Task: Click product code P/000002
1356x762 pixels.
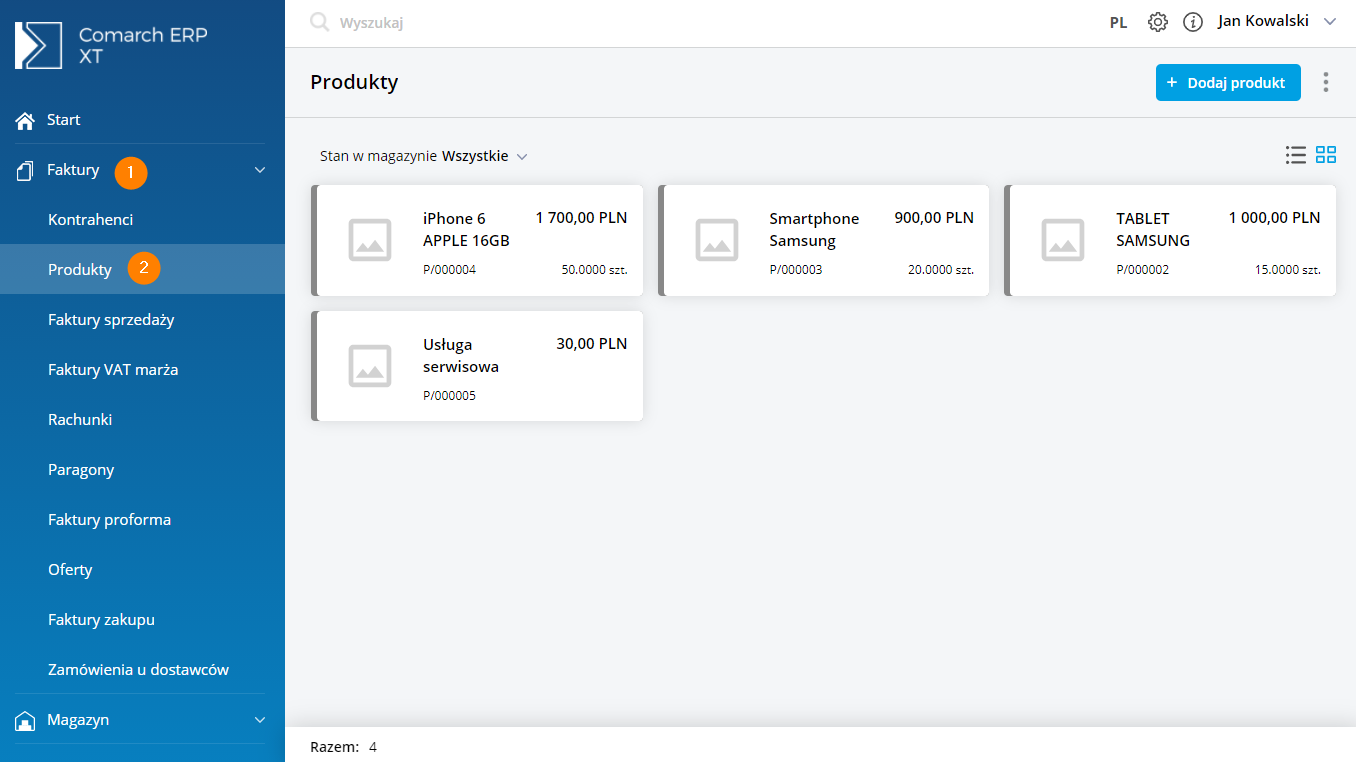Action: tap(1143, 270)
